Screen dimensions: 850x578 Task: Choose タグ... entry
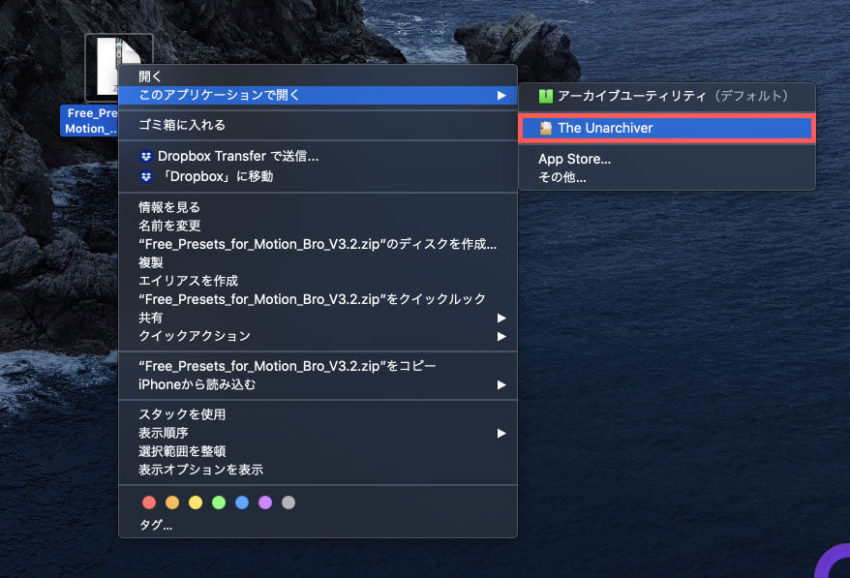tap(318, 525)
